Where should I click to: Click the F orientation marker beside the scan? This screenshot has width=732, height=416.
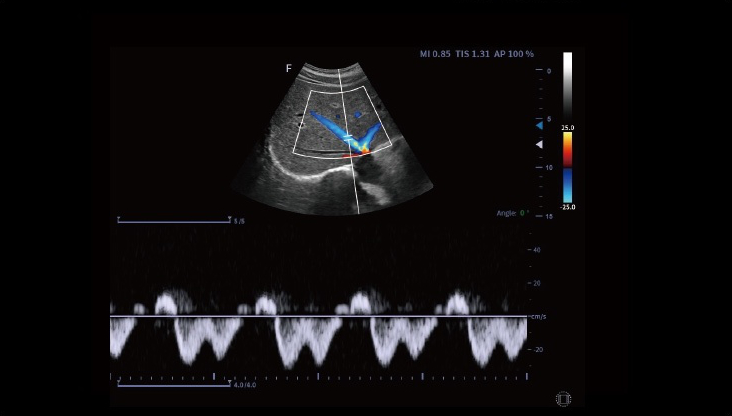coord(289,68)
